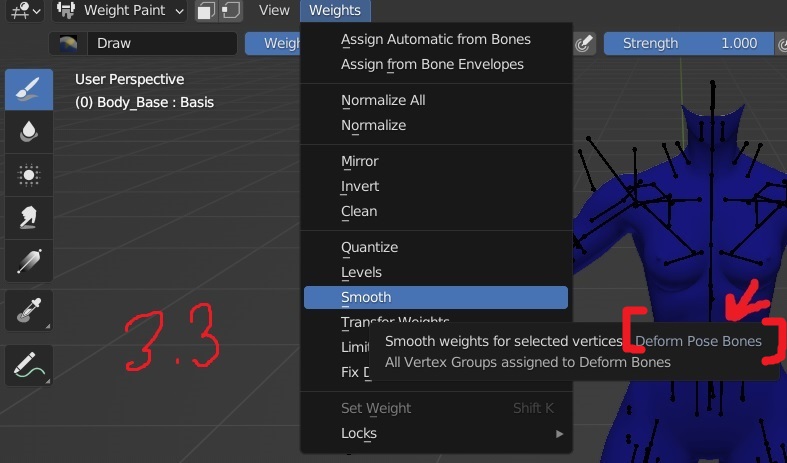
Task: Select the Average weight tool
Action: 29,175
